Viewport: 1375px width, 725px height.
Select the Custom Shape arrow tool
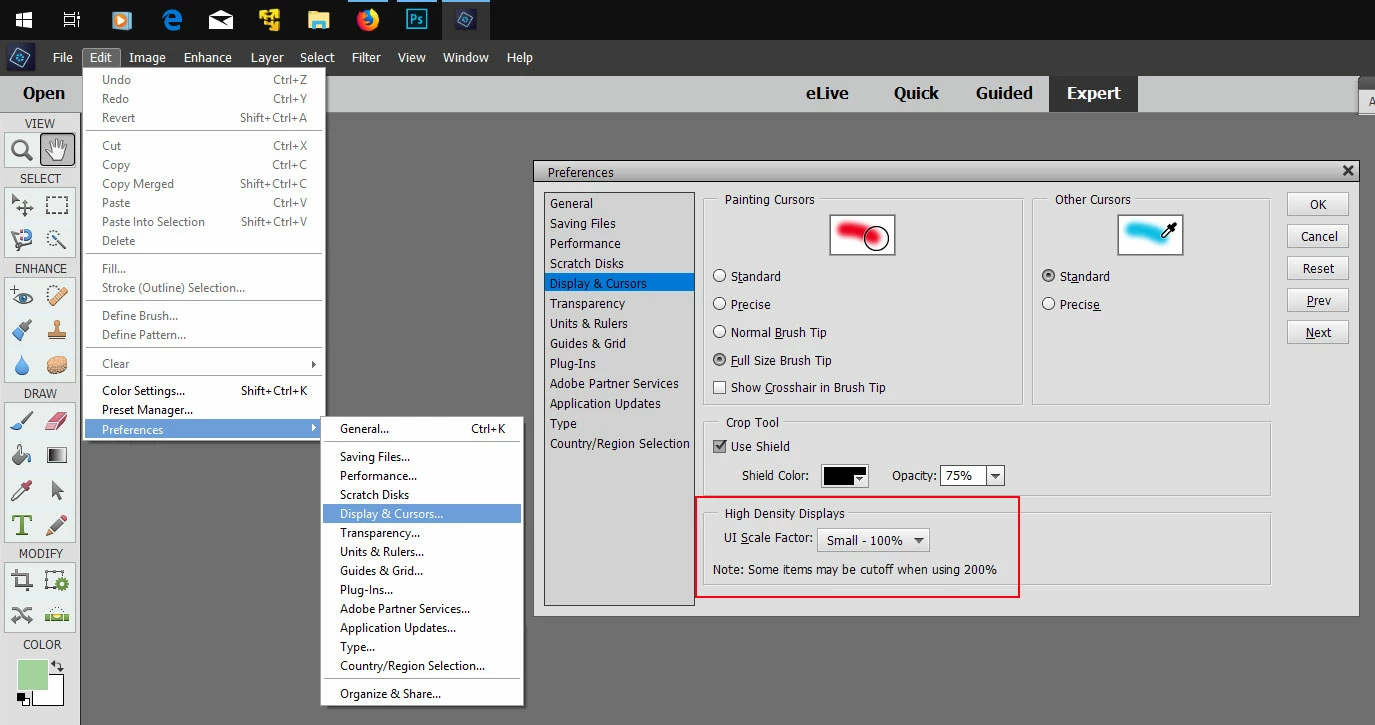coord(57,490)
